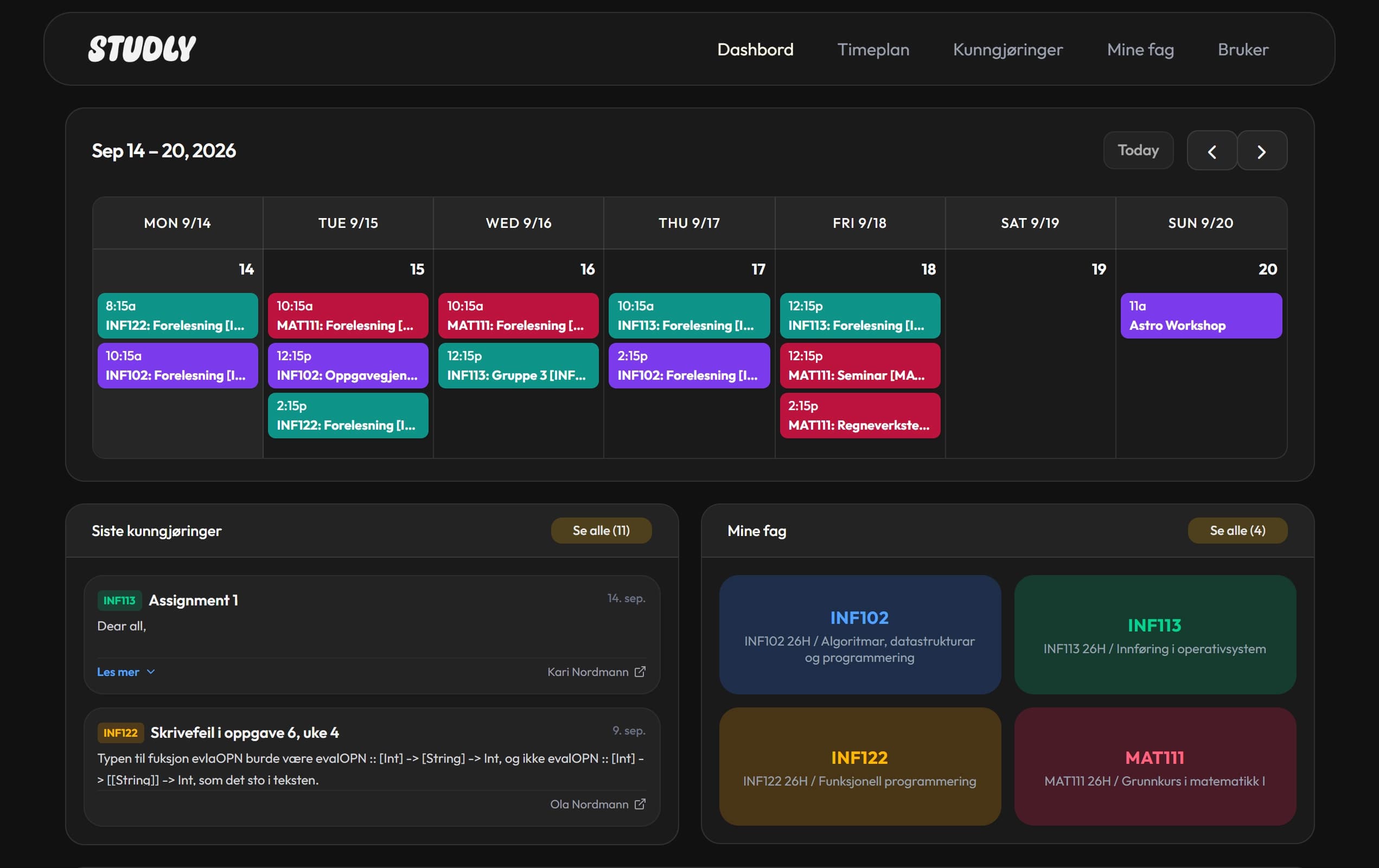Click the Ola Nordmann author link
Image resolution: width=1379 pixels, height=868 pixels.
pos(589,804)
